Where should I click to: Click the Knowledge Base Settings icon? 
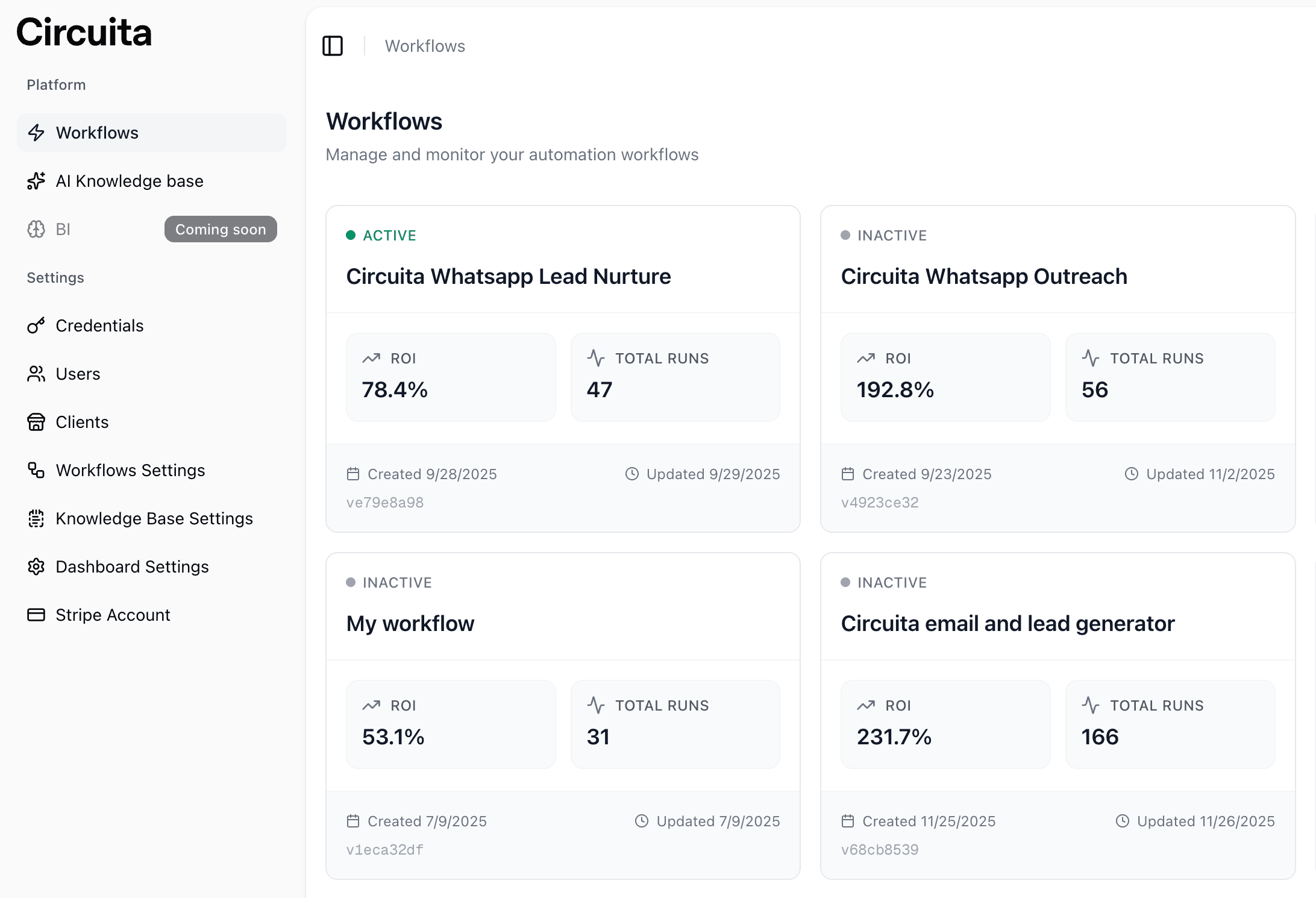[x=36, y=518]
